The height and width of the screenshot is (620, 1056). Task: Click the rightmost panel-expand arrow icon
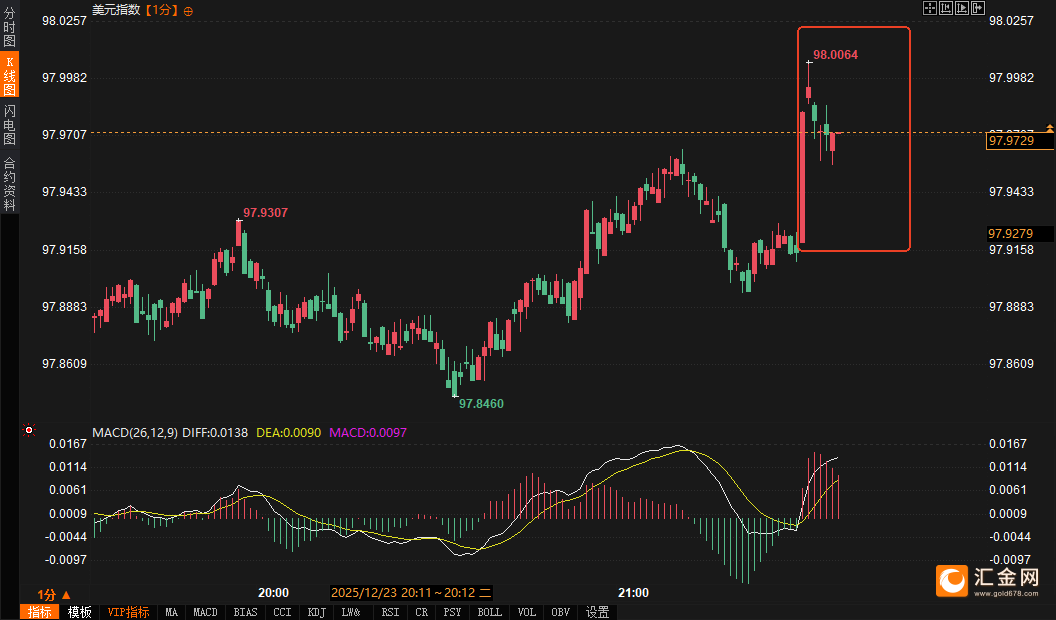click(x=978, y=9)
